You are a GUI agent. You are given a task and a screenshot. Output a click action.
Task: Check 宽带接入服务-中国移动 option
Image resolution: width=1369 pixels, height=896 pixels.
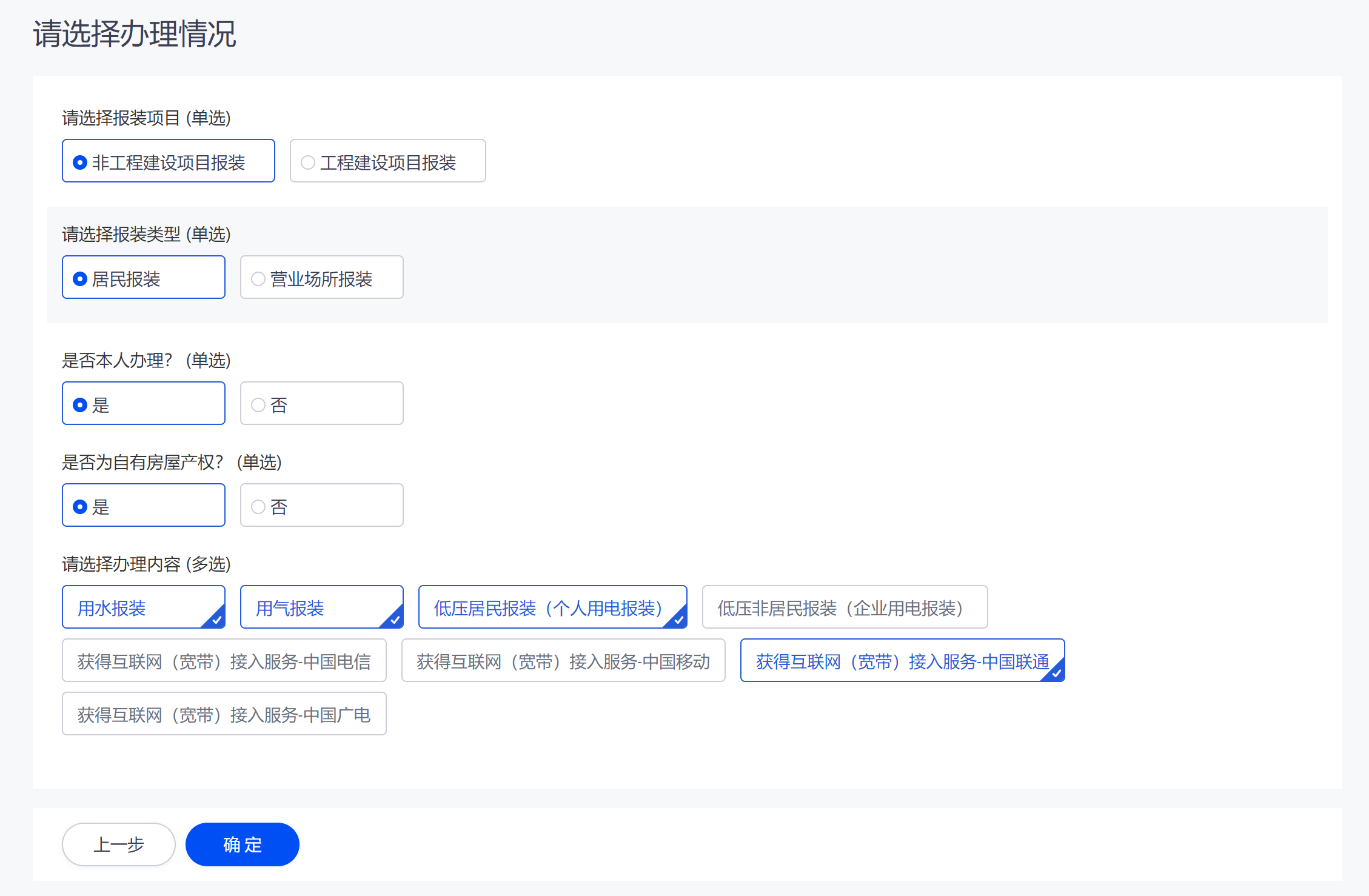coord(563,661)
